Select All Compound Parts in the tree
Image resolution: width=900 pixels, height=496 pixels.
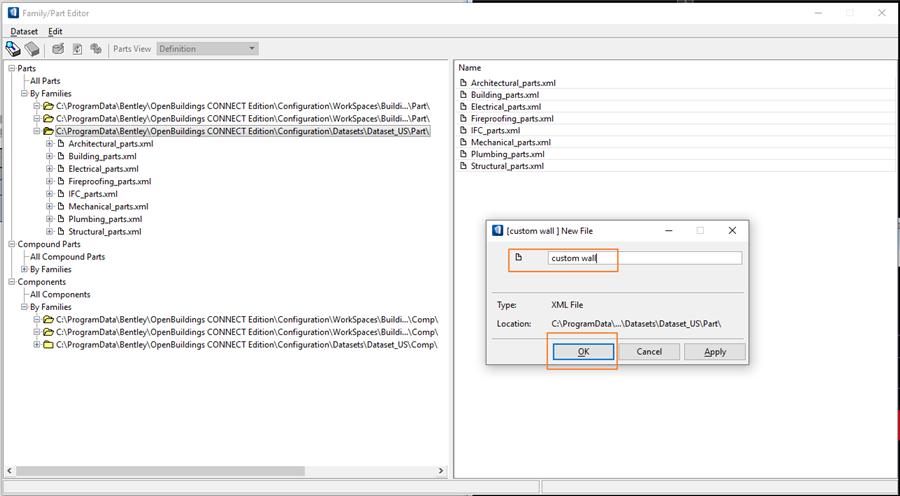point(67,257)
